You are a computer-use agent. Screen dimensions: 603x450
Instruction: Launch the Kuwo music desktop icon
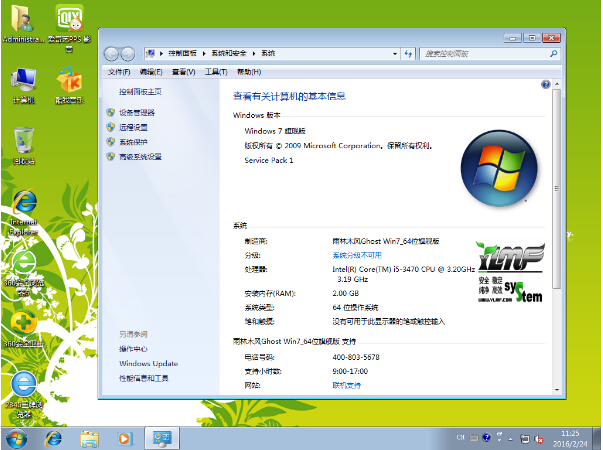(x=69, y=85)
